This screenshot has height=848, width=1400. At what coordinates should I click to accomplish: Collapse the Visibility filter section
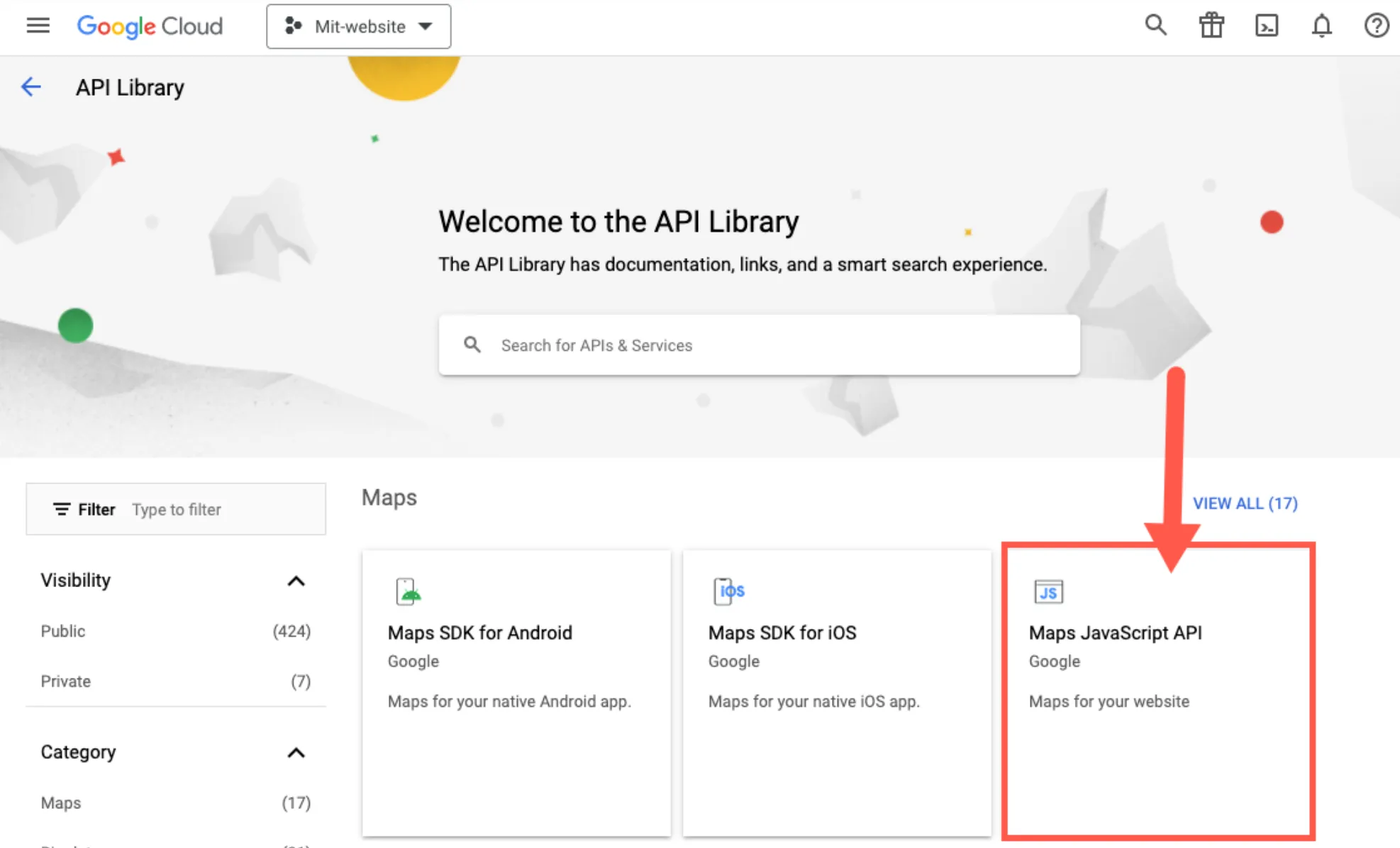tap(296, 581)
